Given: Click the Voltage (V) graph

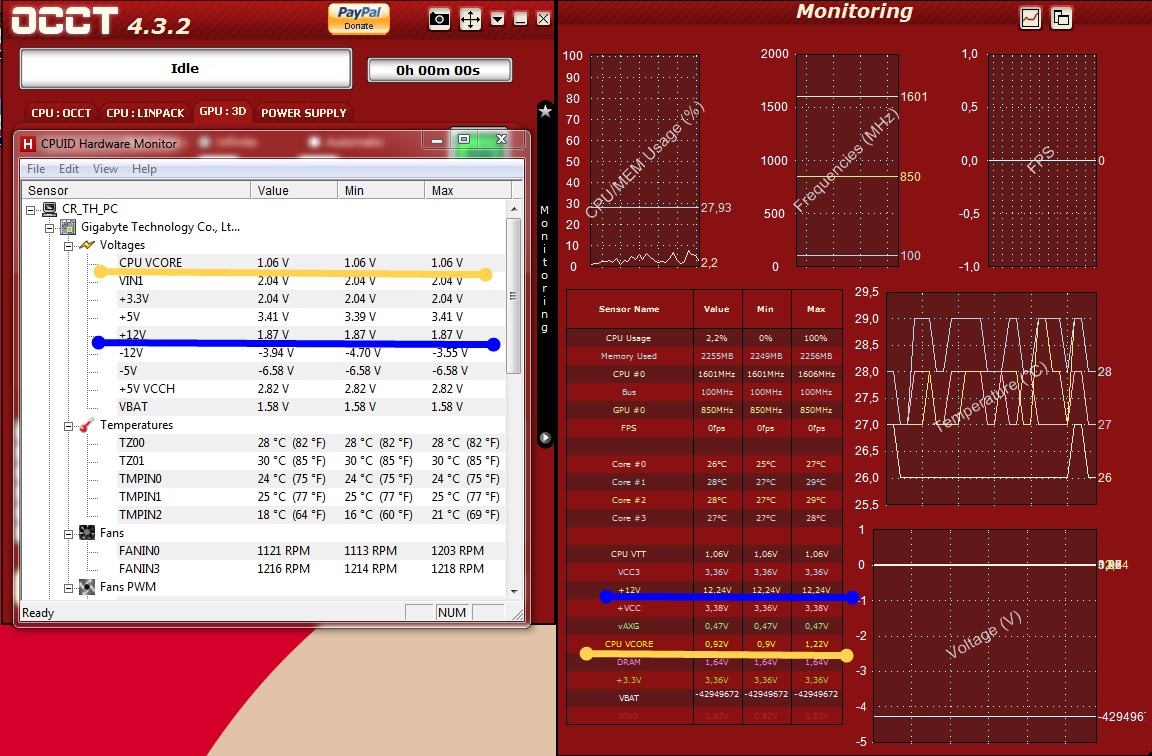Looking at the screenshot, I should click(984, 636).
